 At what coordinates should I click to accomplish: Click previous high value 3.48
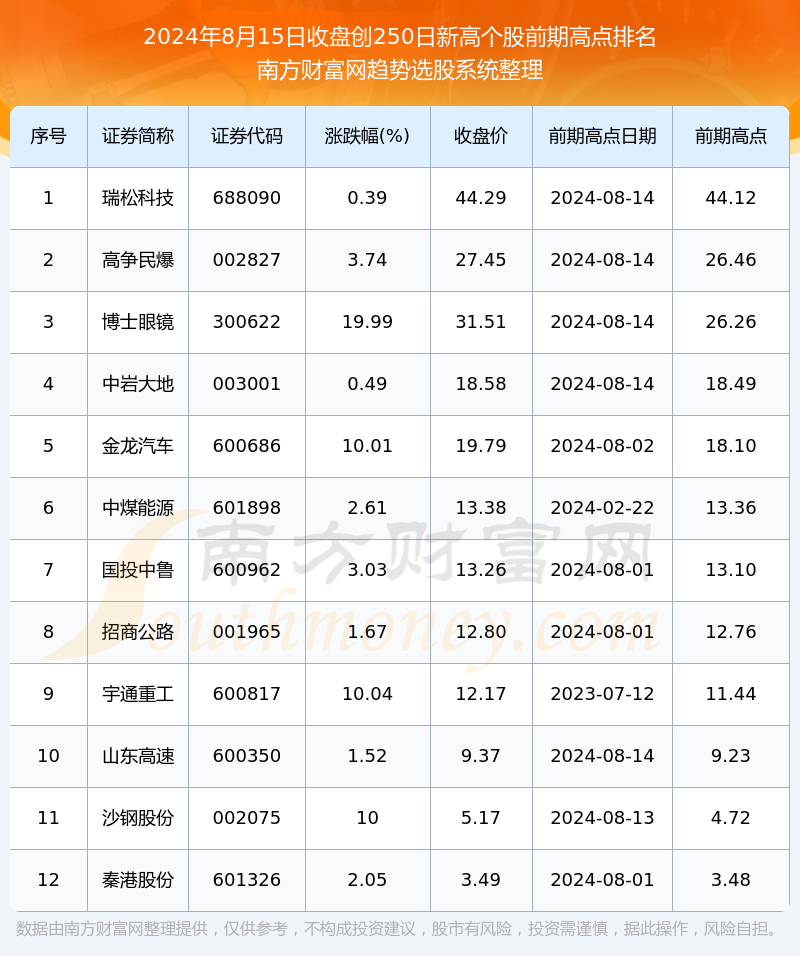point(730,880)
